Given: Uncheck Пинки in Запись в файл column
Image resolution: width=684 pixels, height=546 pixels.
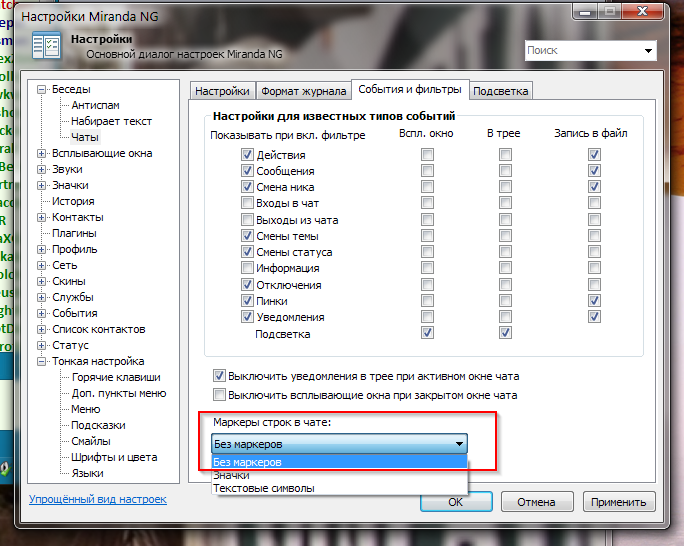Looking at the screenshot, I should 594,300.
